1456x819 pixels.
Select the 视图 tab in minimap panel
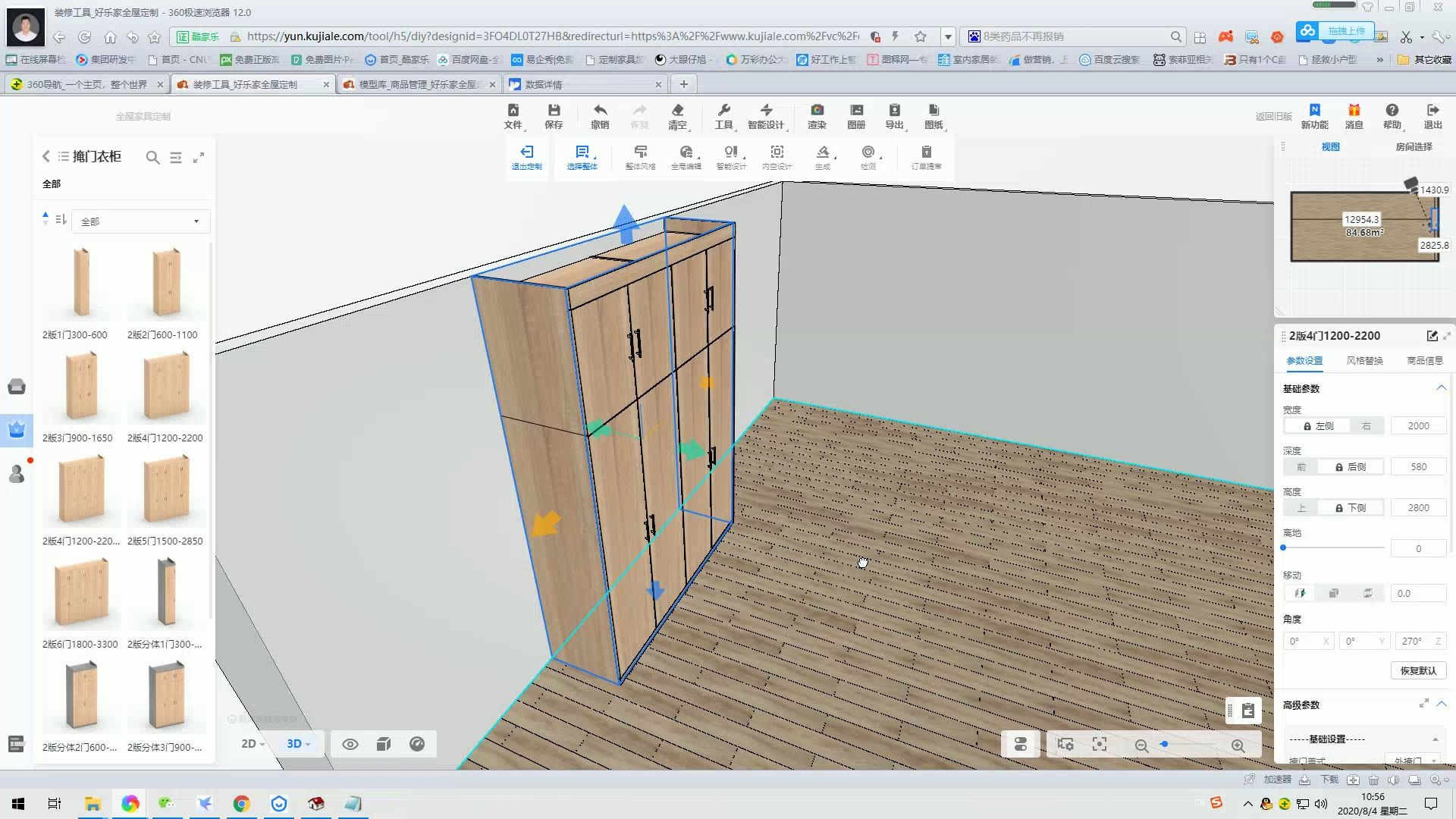click(x=1330, y=146)
